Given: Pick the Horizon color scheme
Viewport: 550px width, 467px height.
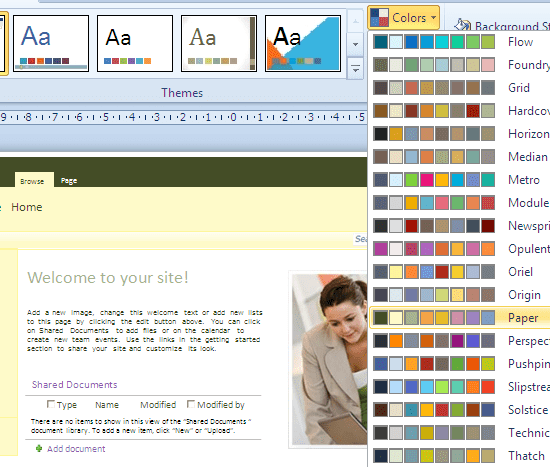Looking at the screenshot, I should 460,134.
